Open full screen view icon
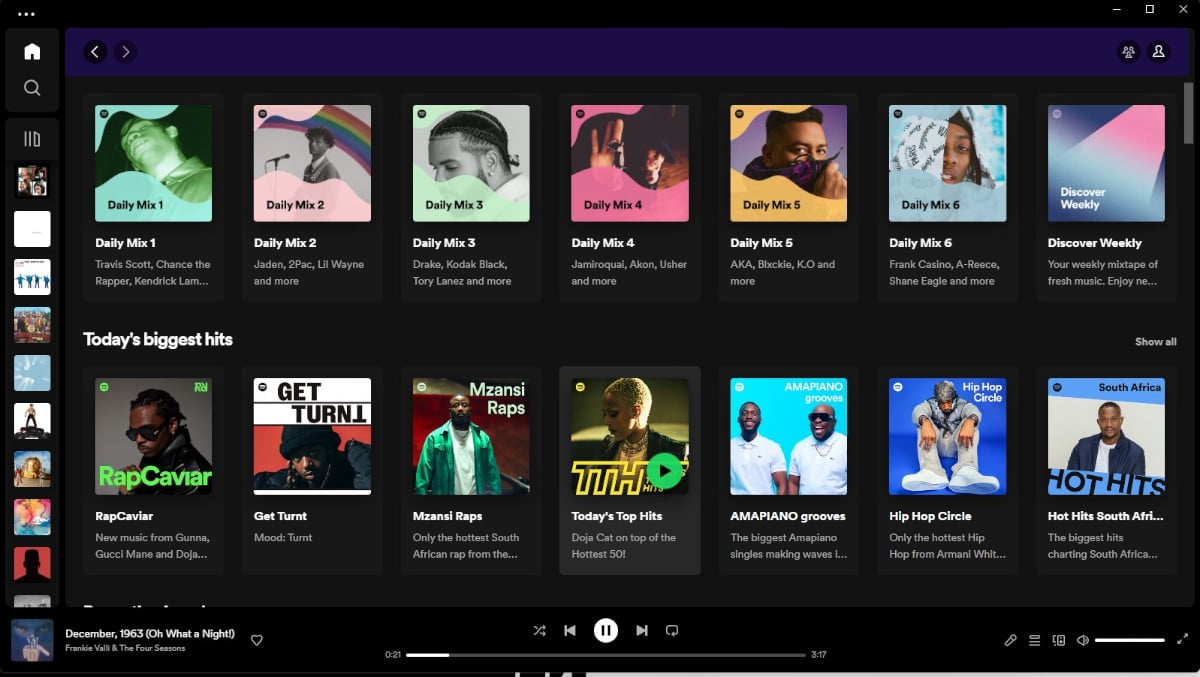Screen dimensions: 1200x677 point(1183,640)
